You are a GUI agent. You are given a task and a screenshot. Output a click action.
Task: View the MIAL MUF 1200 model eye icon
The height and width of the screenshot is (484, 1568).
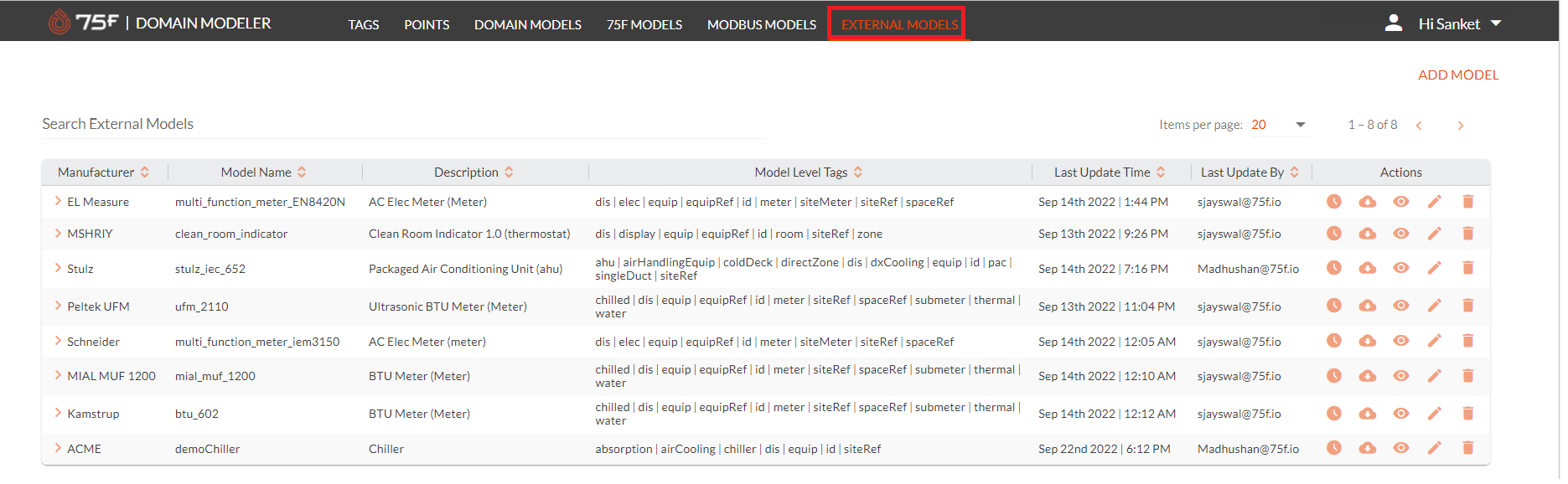click(x=1401, y=376)
